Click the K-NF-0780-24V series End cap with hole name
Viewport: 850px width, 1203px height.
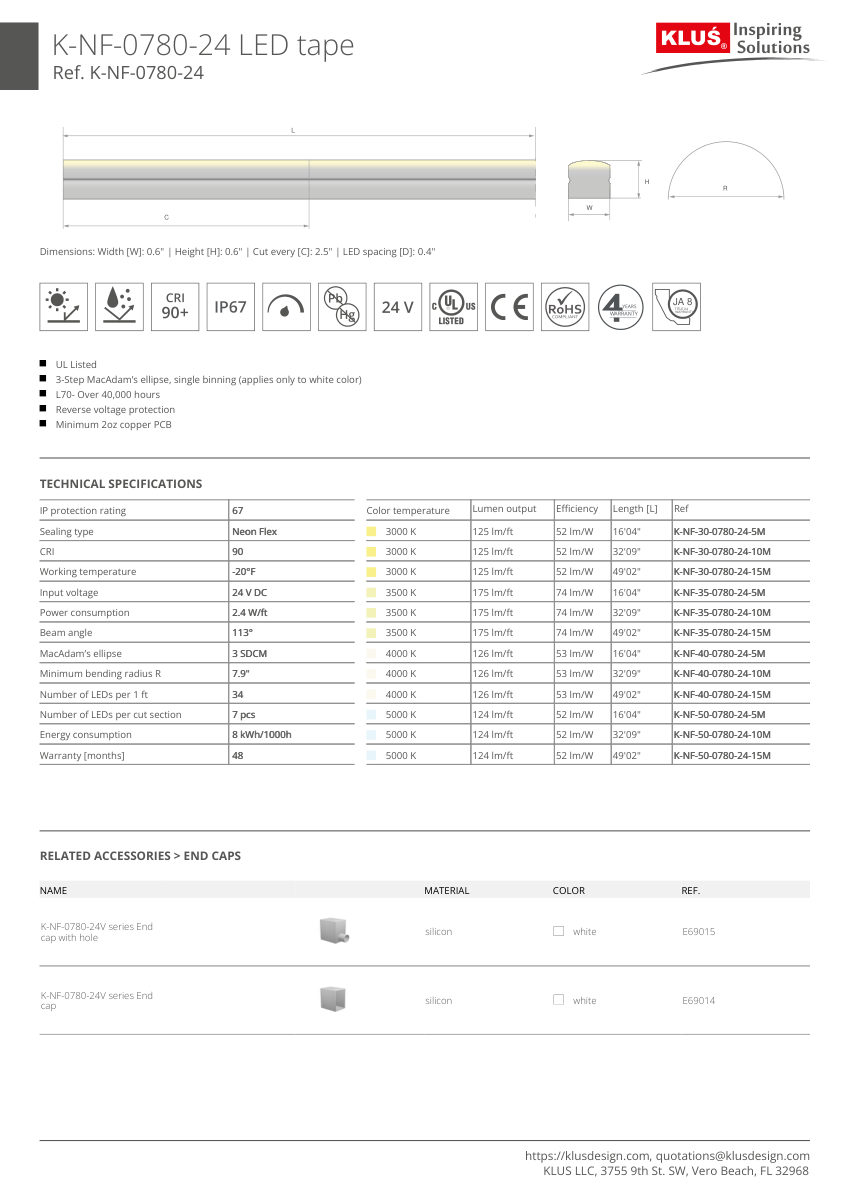coord(96,932)
